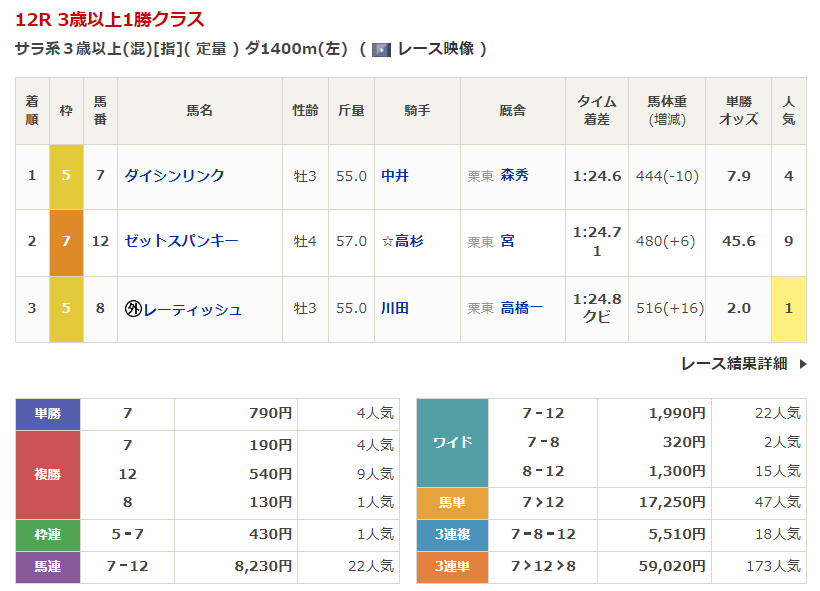
Task: Click the 馬連 payout label
Action: (48, 567)
